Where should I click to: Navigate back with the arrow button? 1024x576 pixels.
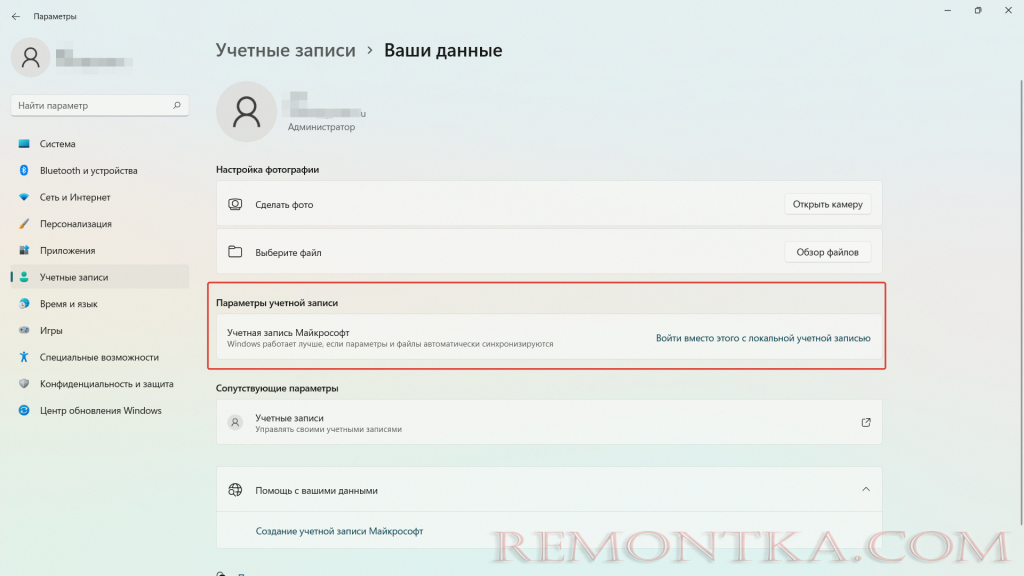pos(15,16)
